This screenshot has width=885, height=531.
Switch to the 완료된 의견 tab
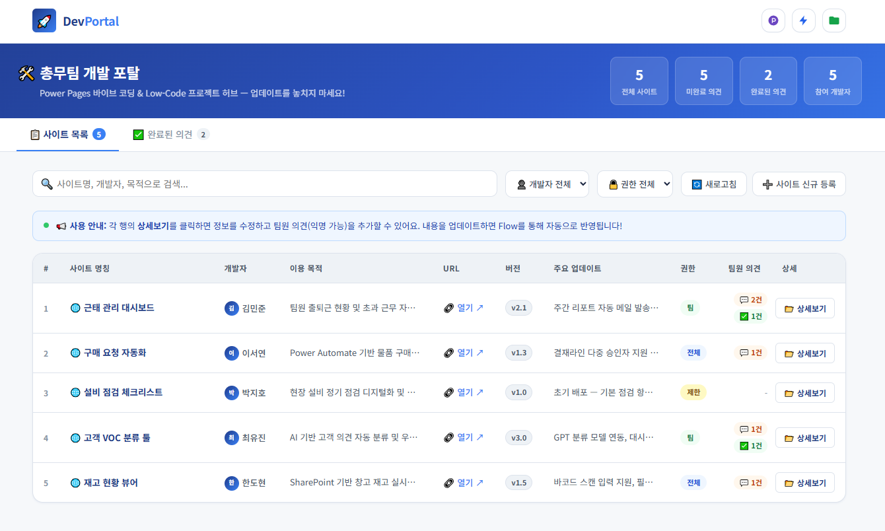click(170, 134)
